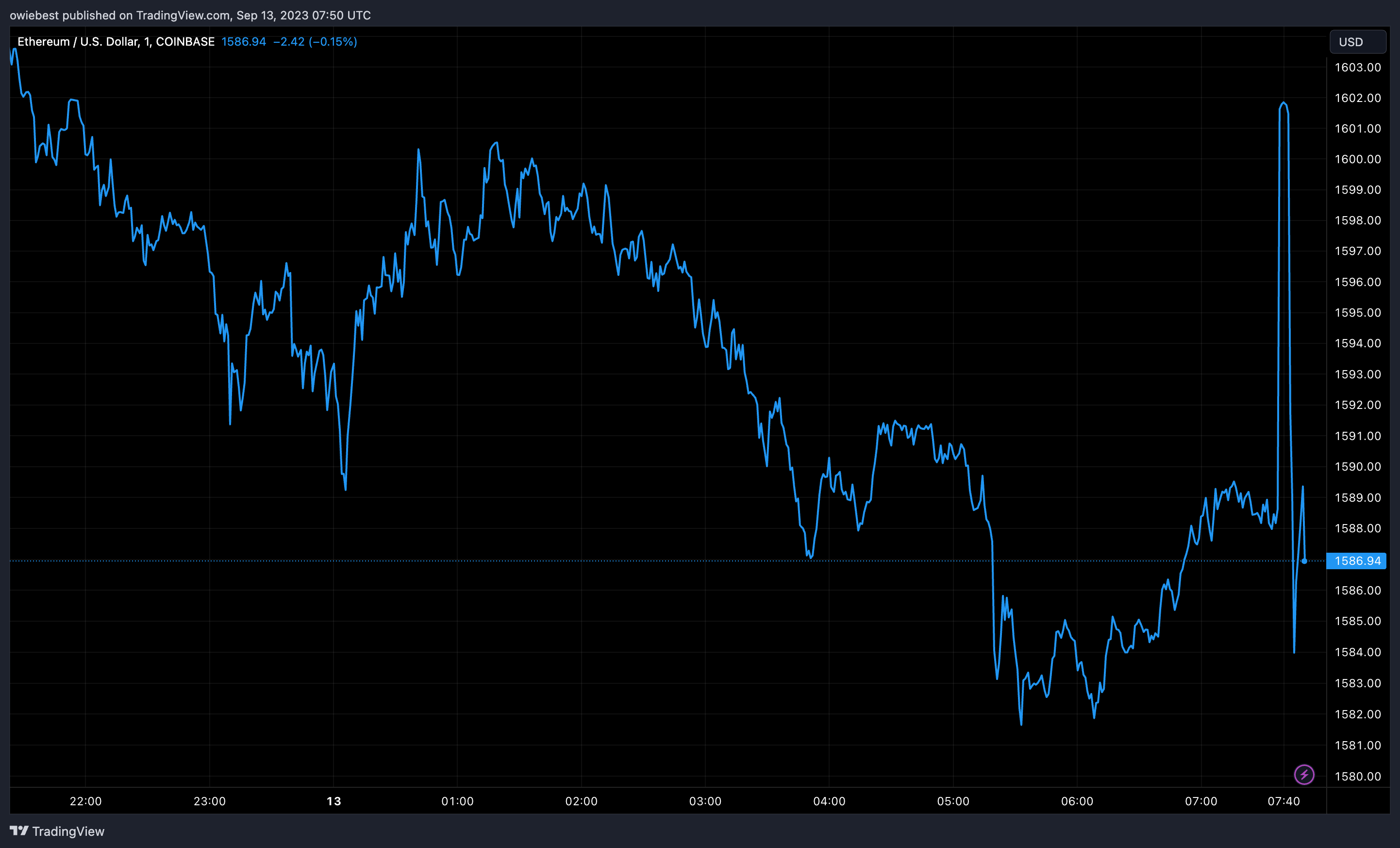Click the 1585.00 price axis label
This screenshot has width=1400, height=848.
(1357, 621)
